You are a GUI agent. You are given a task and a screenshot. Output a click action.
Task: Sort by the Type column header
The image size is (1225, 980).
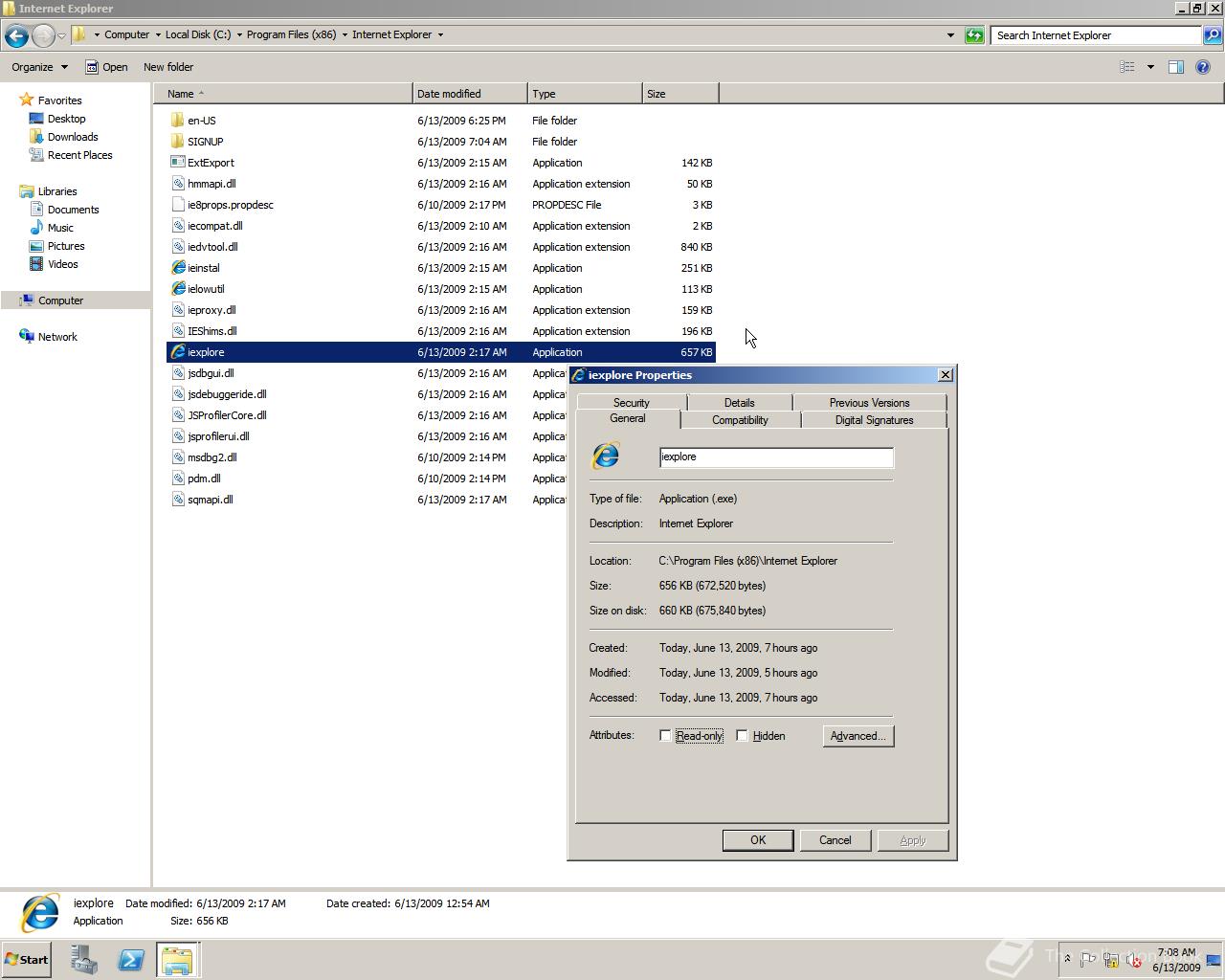click(x=585, y=94)
